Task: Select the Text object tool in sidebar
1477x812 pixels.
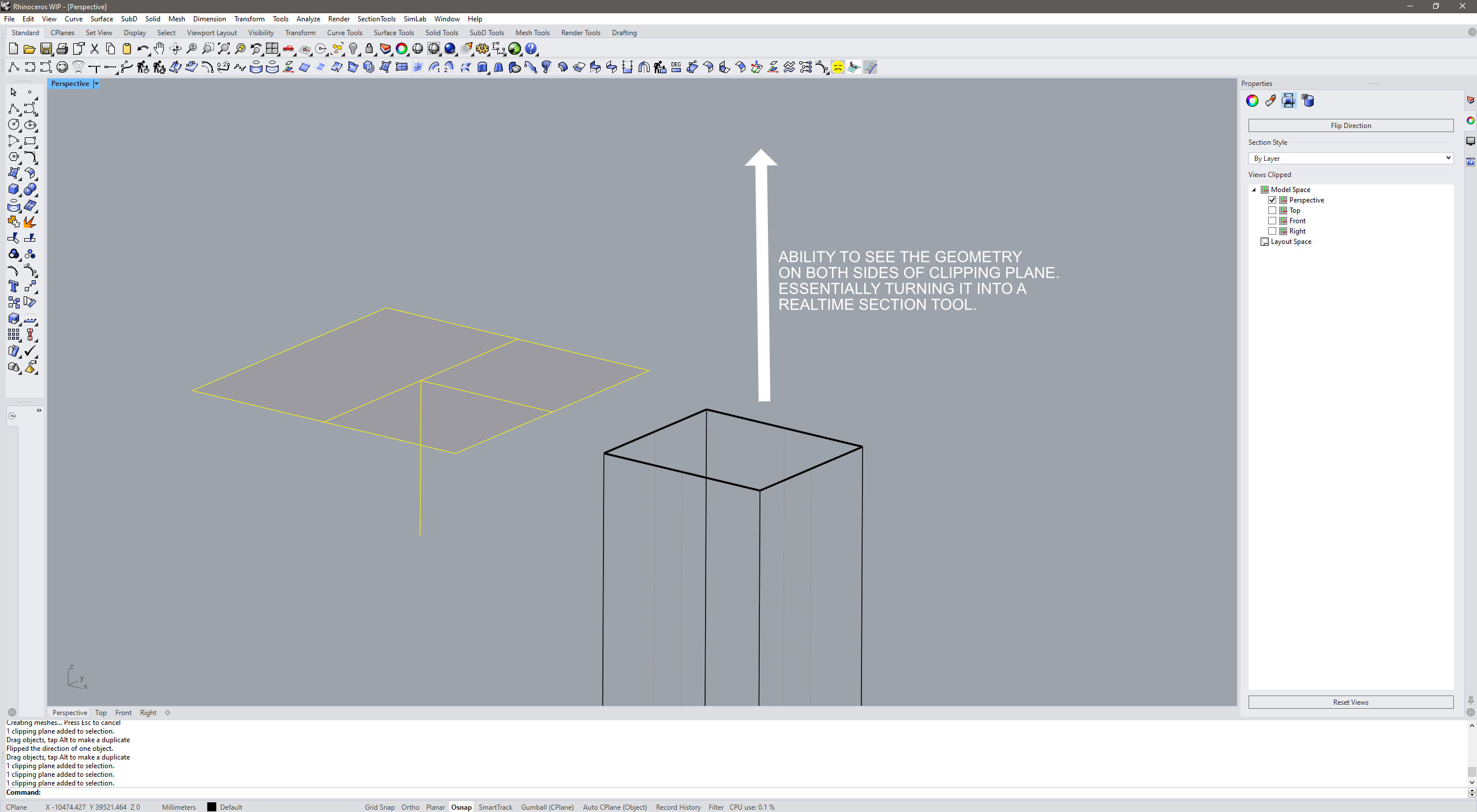Action: coord(13,286)
